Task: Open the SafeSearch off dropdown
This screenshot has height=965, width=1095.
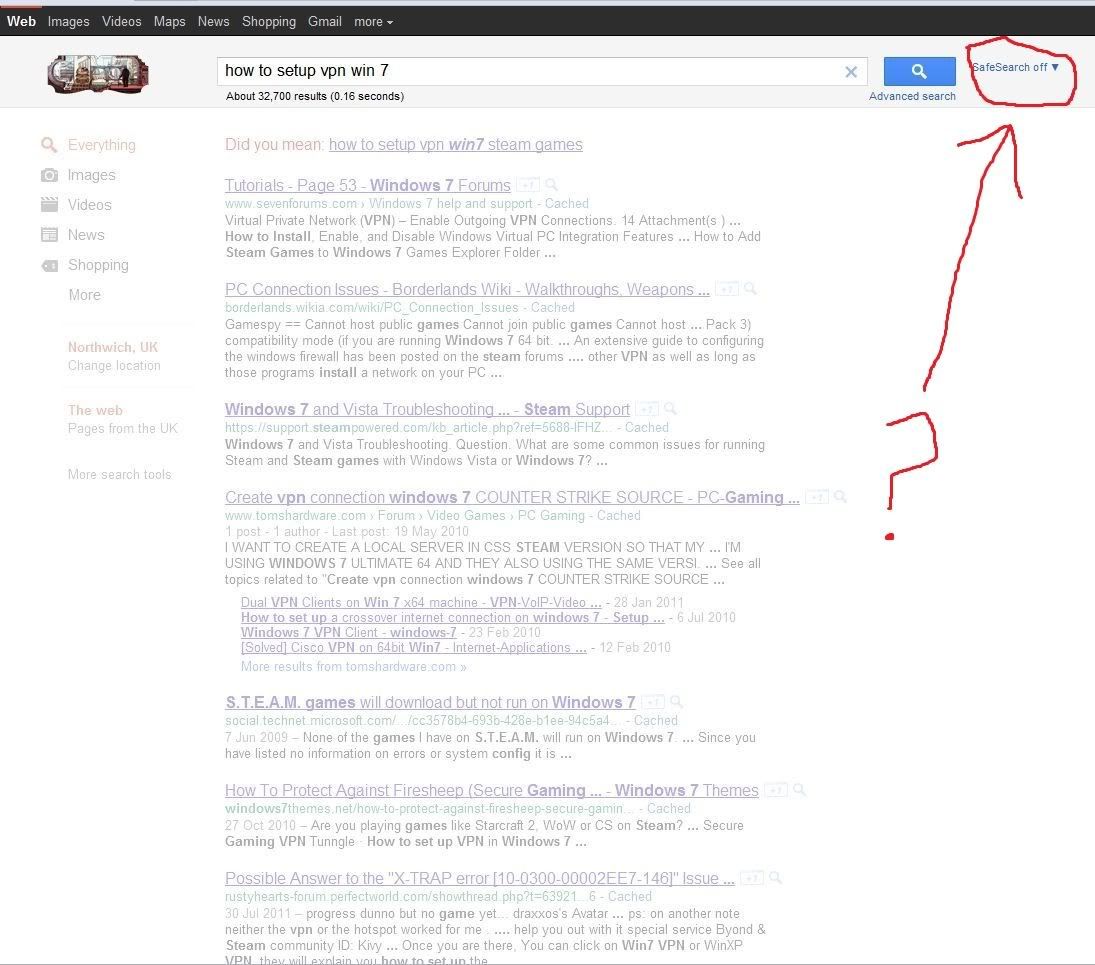Action: (x=1015, y=67)
